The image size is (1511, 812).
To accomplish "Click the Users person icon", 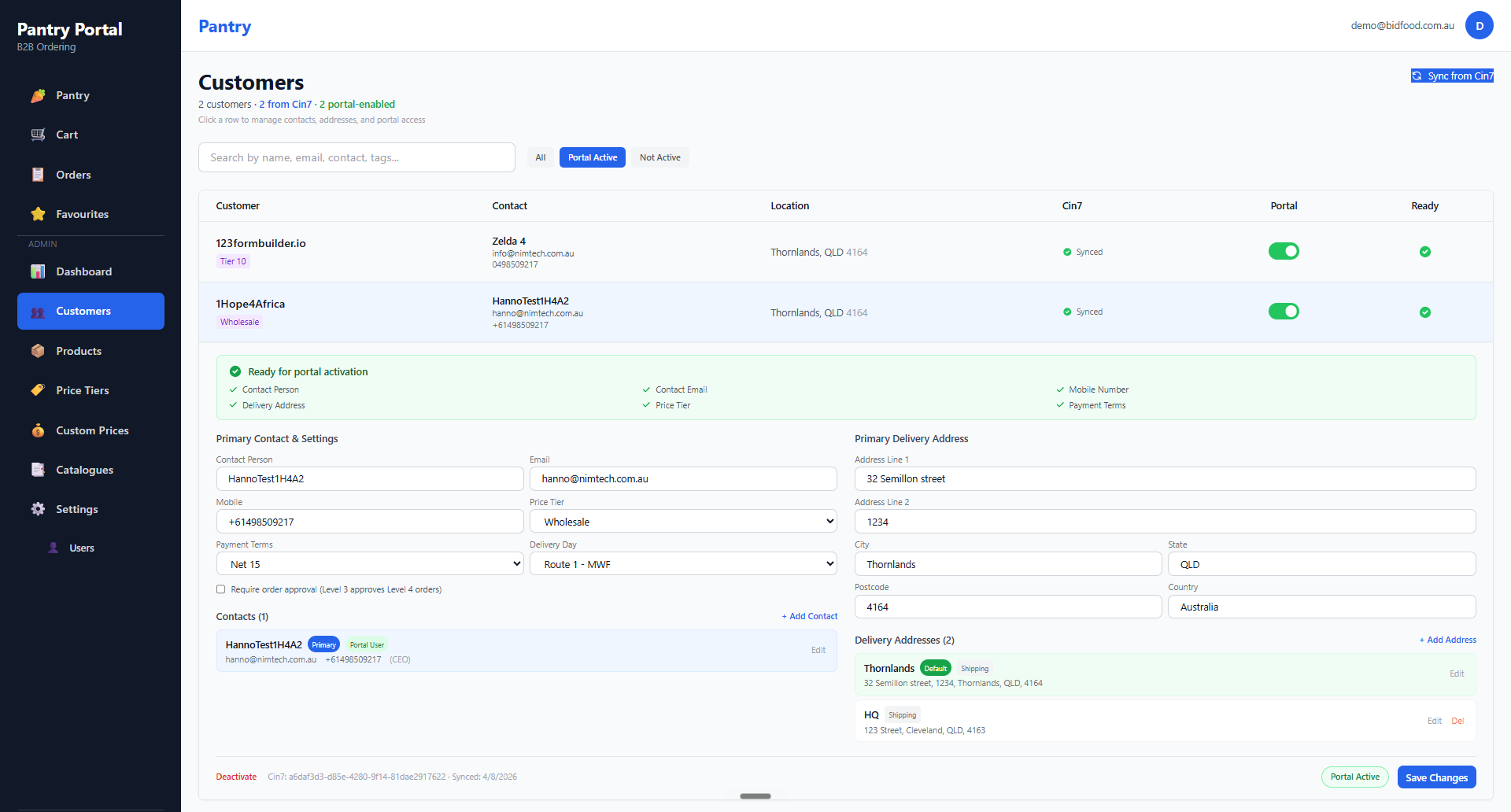I will 54,548.
